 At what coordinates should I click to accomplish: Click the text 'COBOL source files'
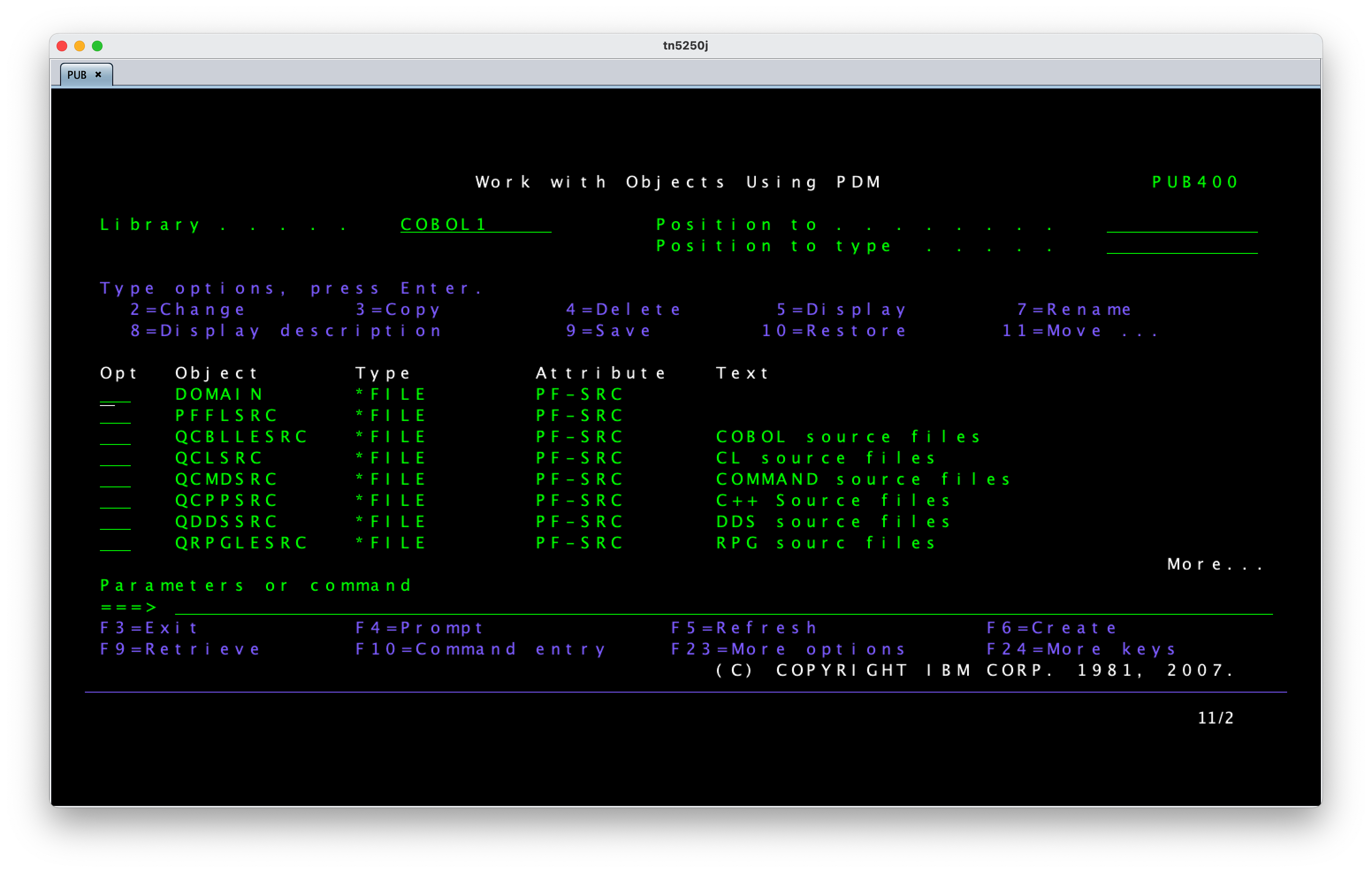(848, 437)
